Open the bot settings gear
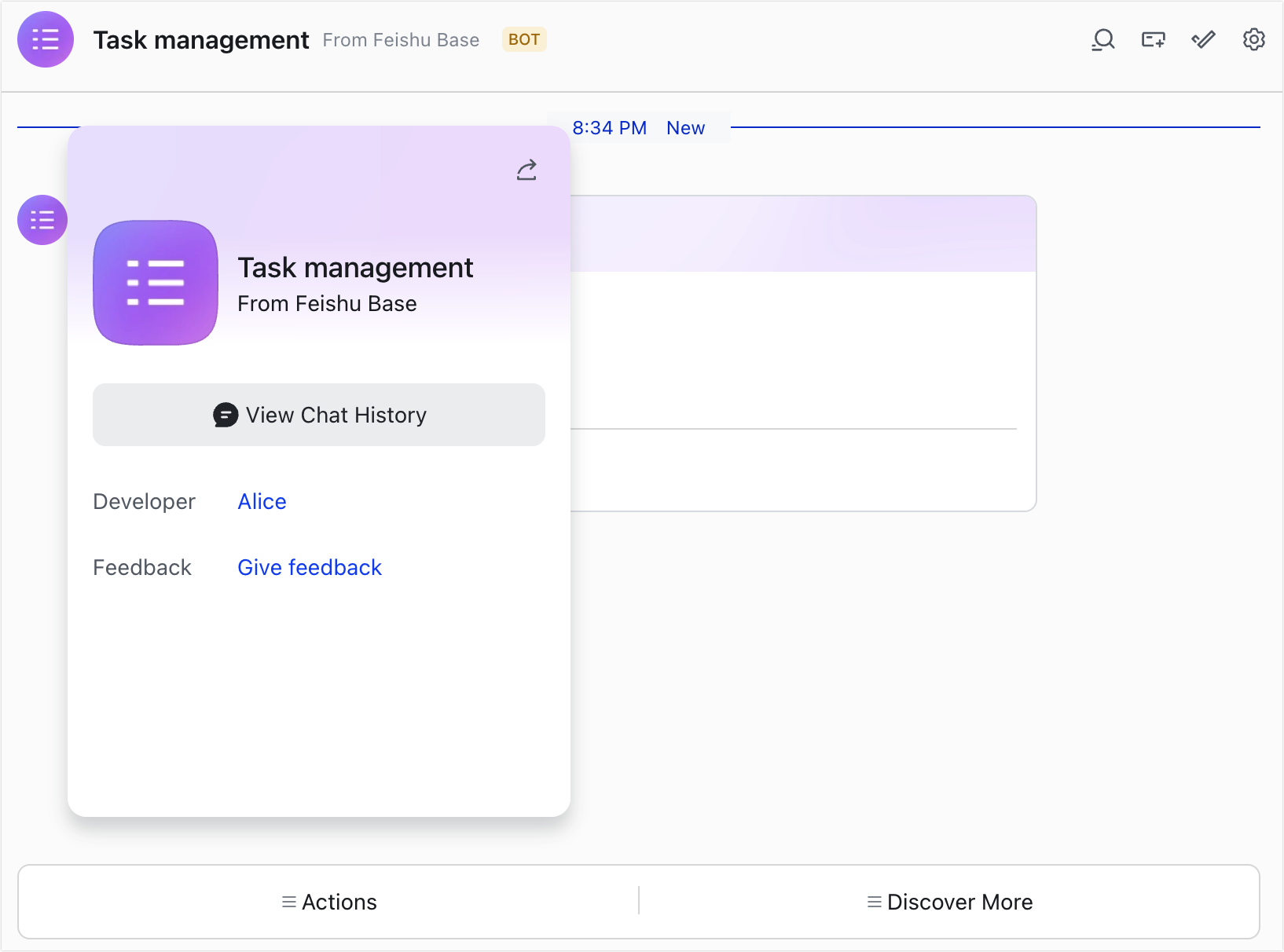The image size is (1284, 952). coord(1253,39)
